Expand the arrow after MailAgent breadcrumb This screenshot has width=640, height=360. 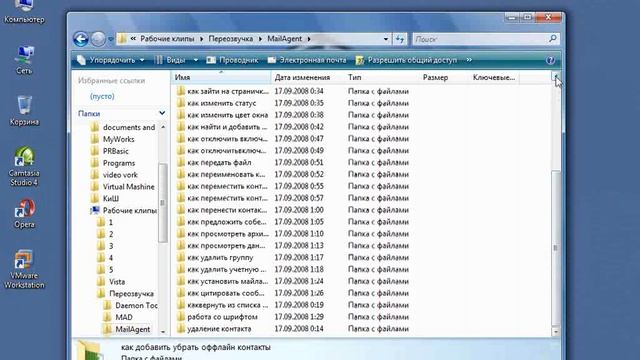coord(309,39)
